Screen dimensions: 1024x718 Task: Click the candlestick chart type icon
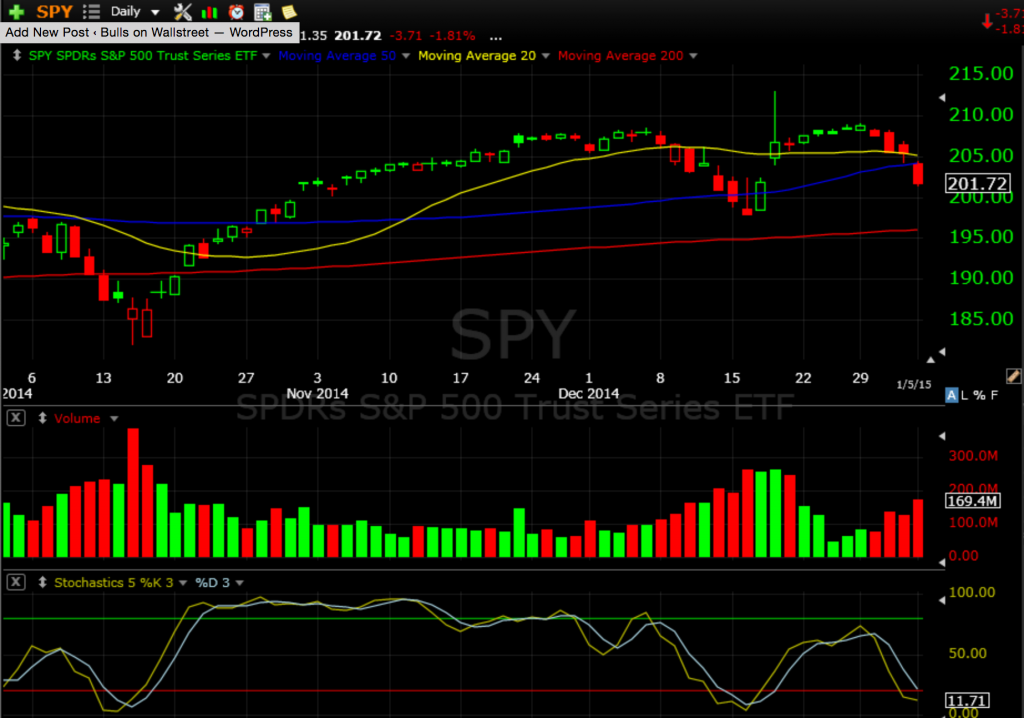210,12
